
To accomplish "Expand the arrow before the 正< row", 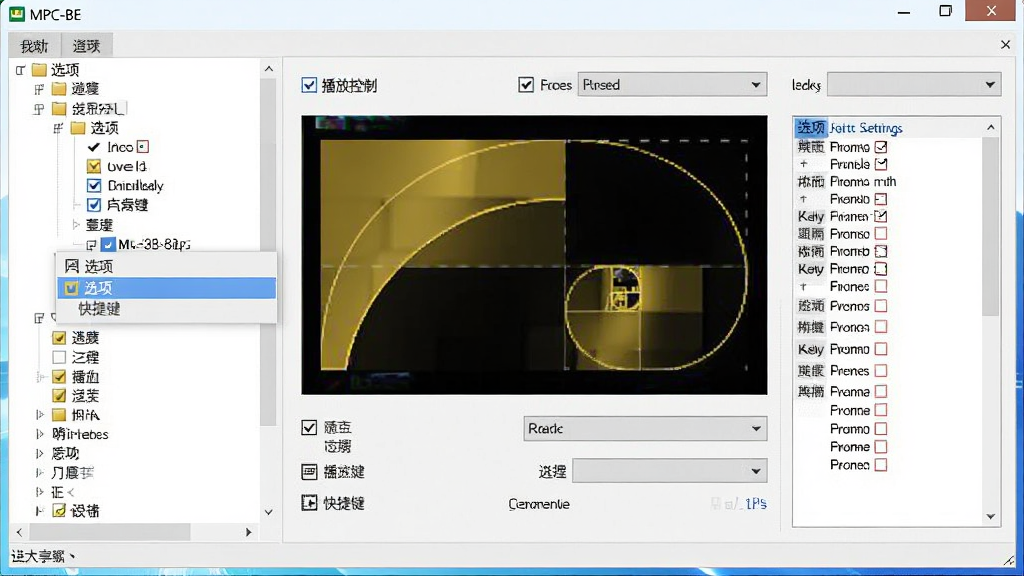I will (x=40, y=492).
